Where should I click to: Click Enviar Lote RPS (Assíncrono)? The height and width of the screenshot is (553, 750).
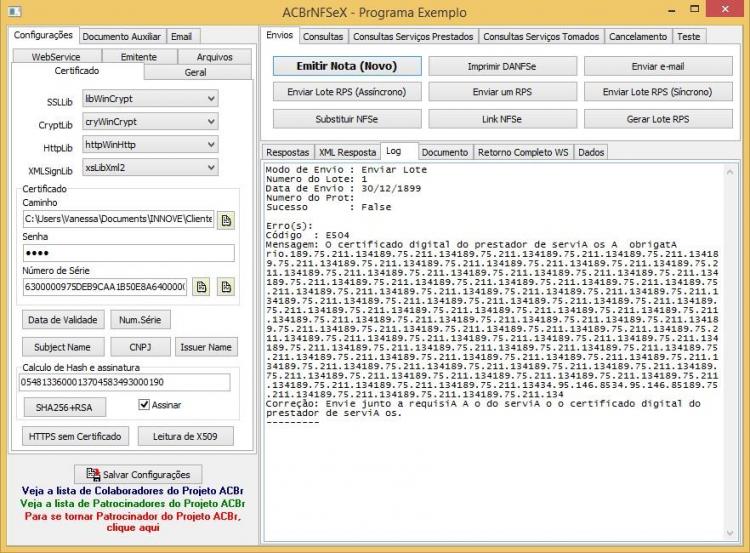pyautogui.click(x=347, y=92)
